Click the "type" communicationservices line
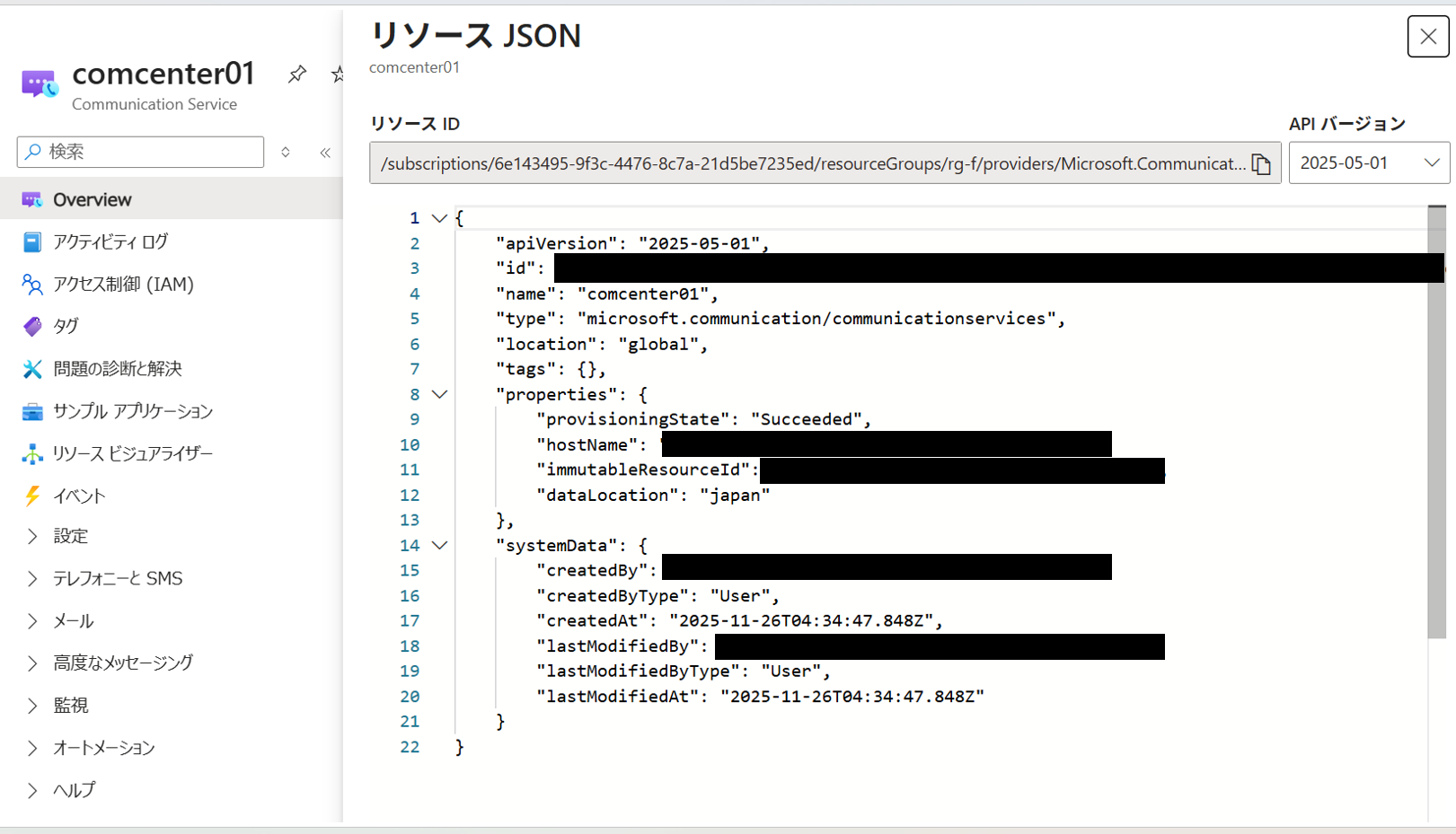1456x834 pixels. tap(781, 319)
